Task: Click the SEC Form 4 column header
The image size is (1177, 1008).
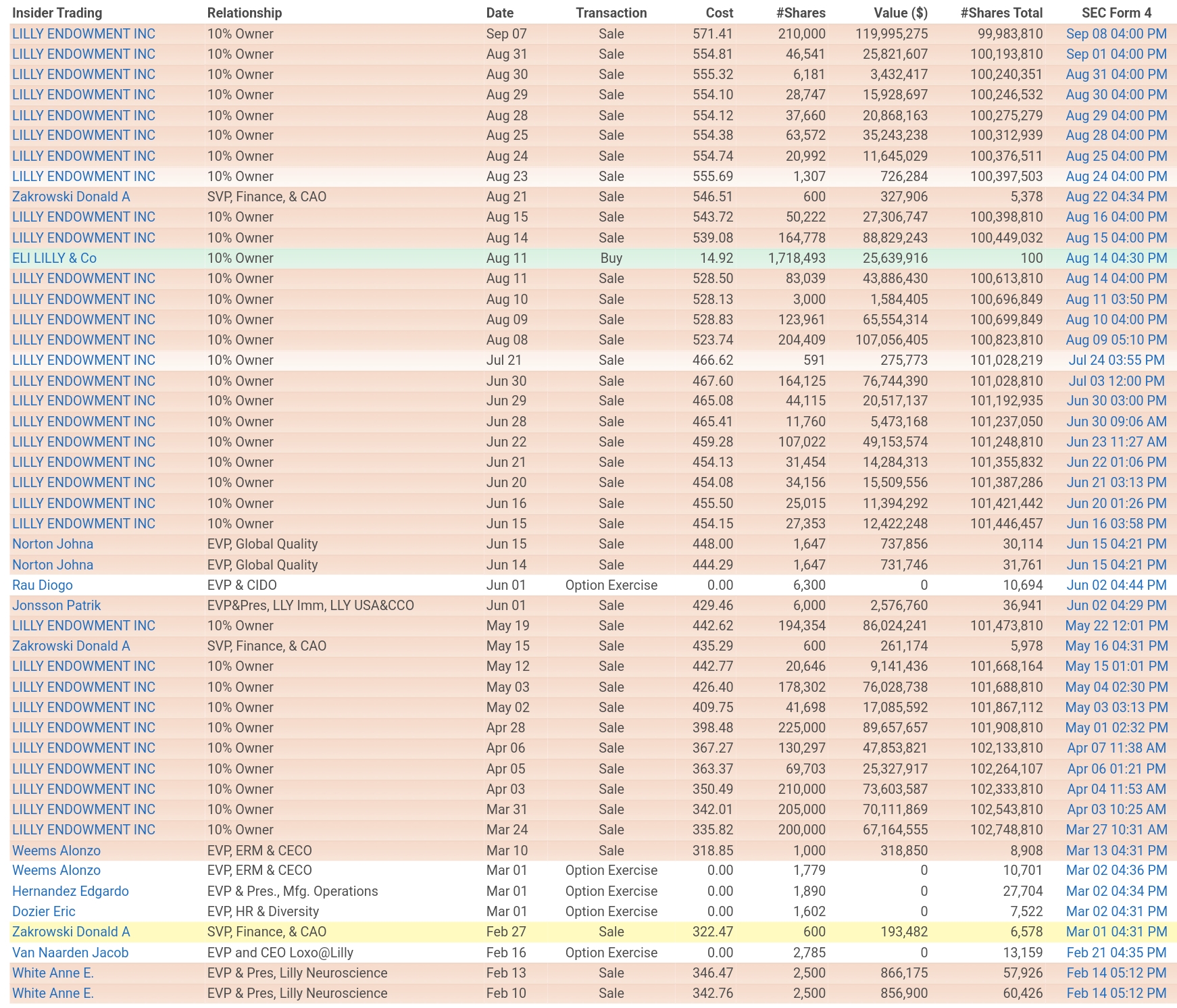Action: pyautogui.click(x=1116, y=13)
